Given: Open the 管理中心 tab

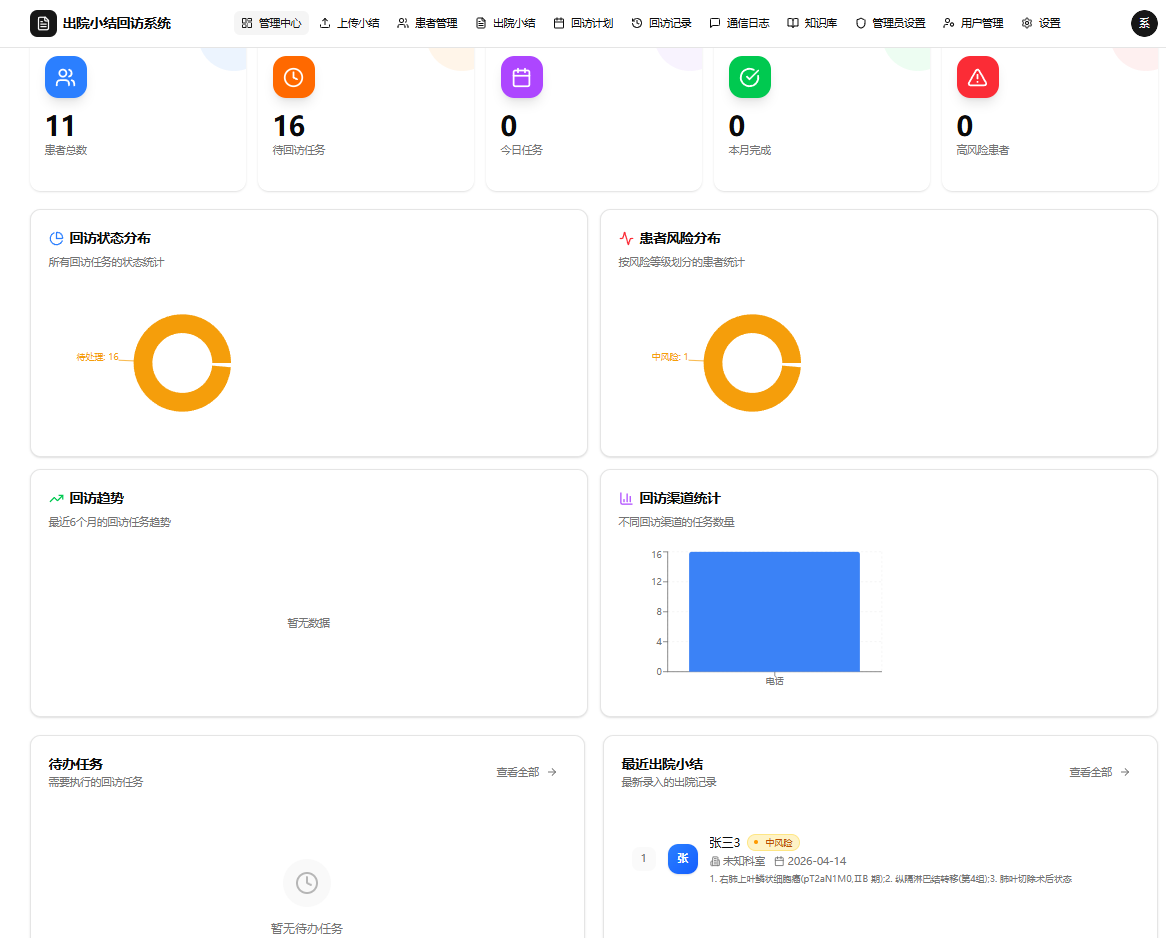Looking at the screenshot, I should pos(271,23).
